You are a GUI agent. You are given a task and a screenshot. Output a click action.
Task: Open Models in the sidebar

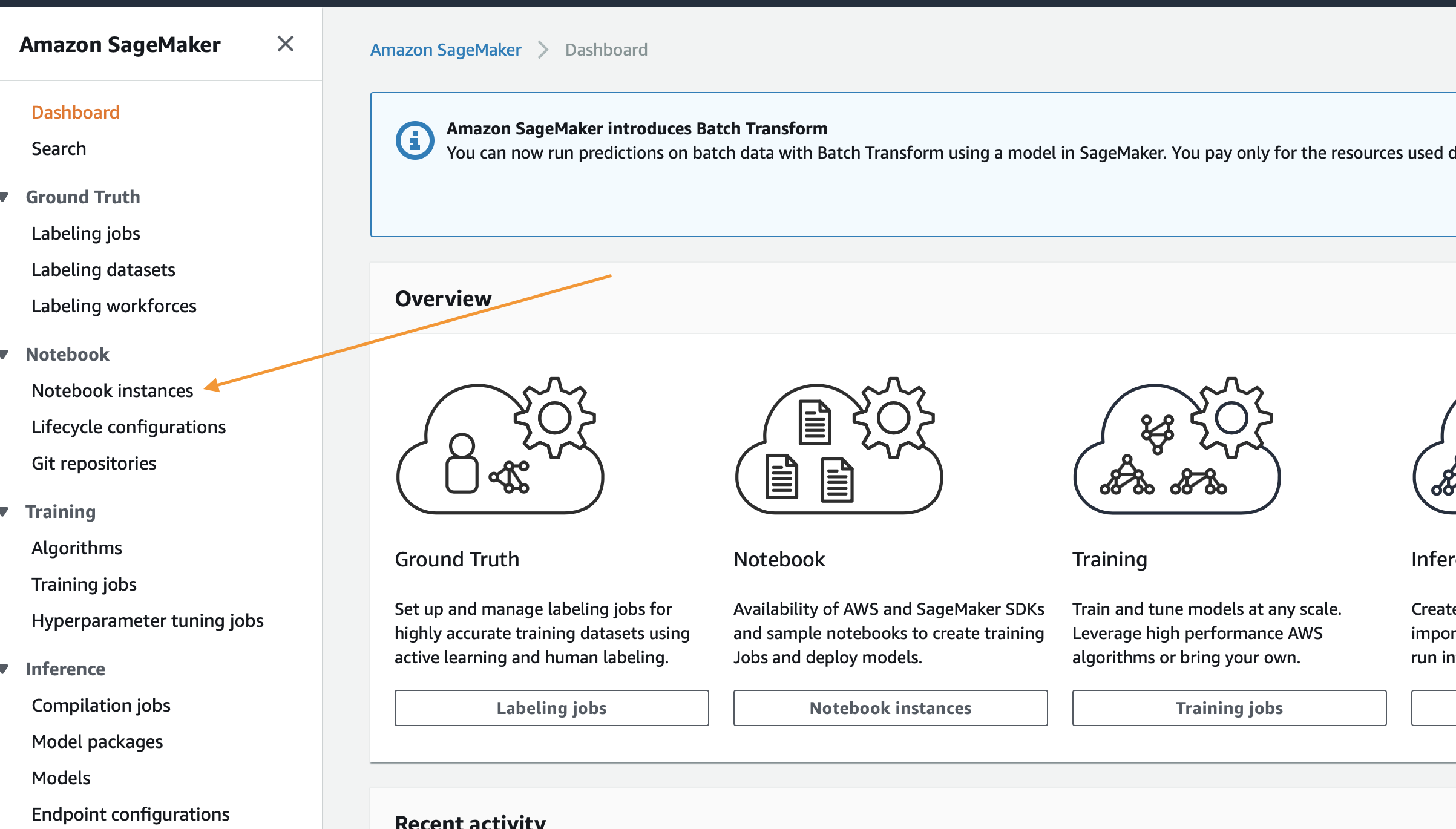61,778
